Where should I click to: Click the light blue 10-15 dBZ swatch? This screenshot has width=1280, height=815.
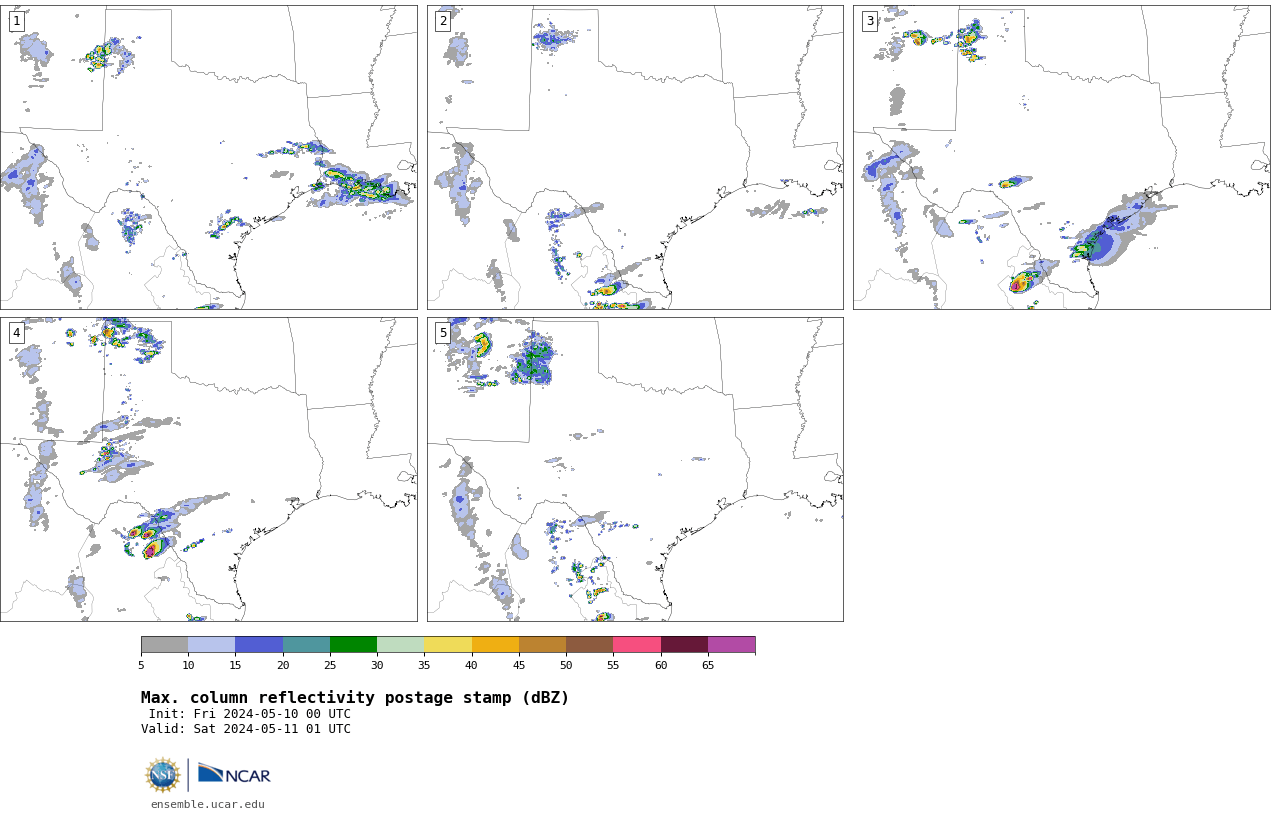(211, 644)
